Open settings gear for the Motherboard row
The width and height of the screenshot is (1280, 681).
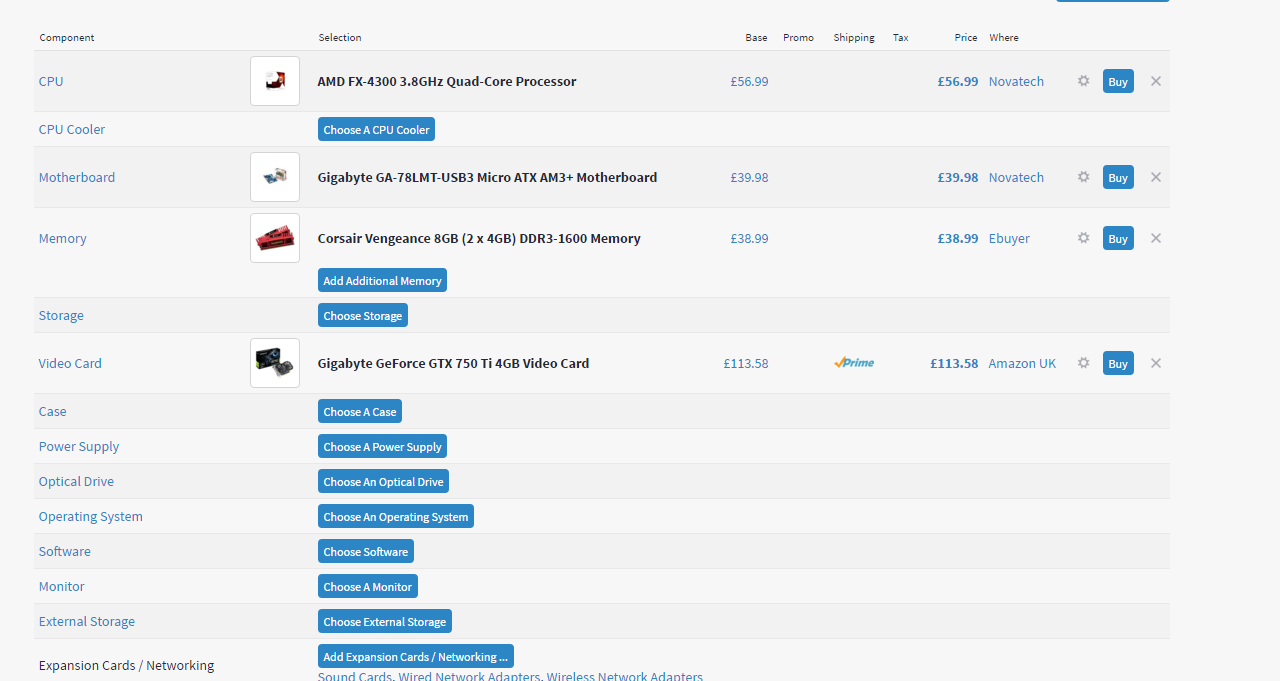click(x=1083, y=177)
